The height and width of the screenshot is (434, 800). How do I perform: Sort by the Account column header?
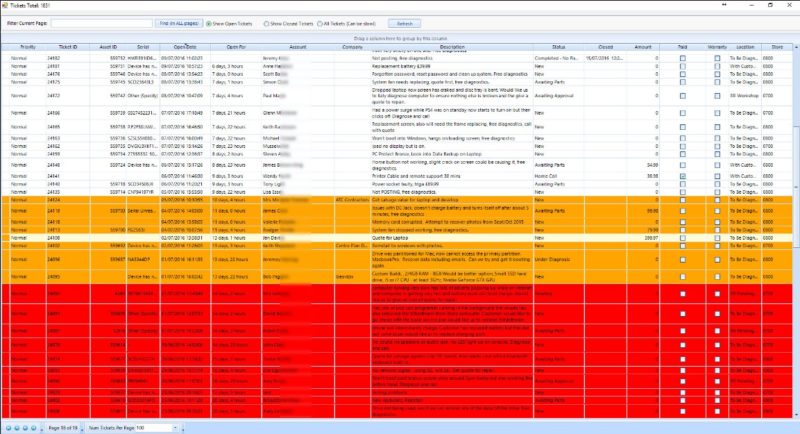297,47
